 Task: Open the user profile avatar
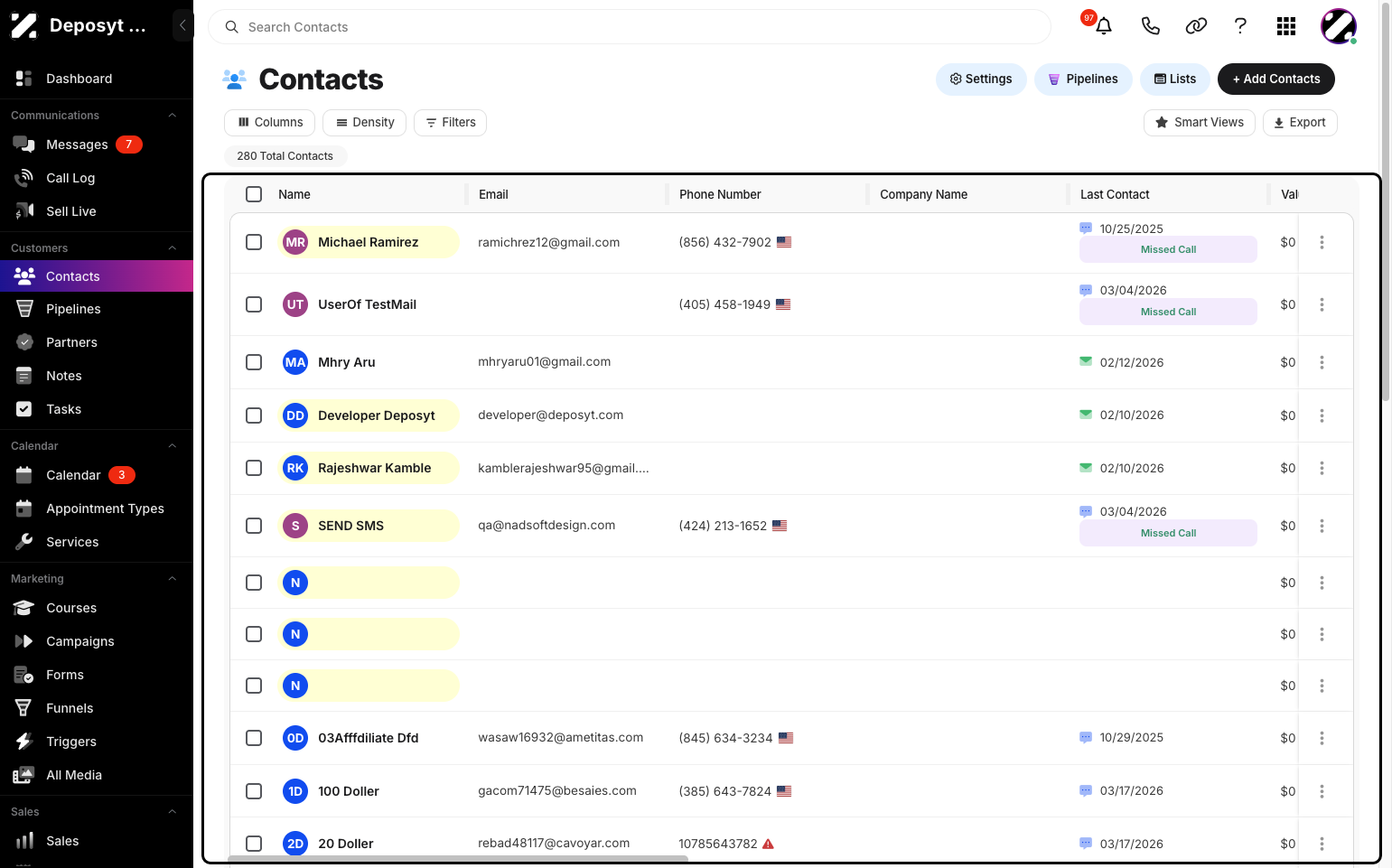click(1338, 26)
